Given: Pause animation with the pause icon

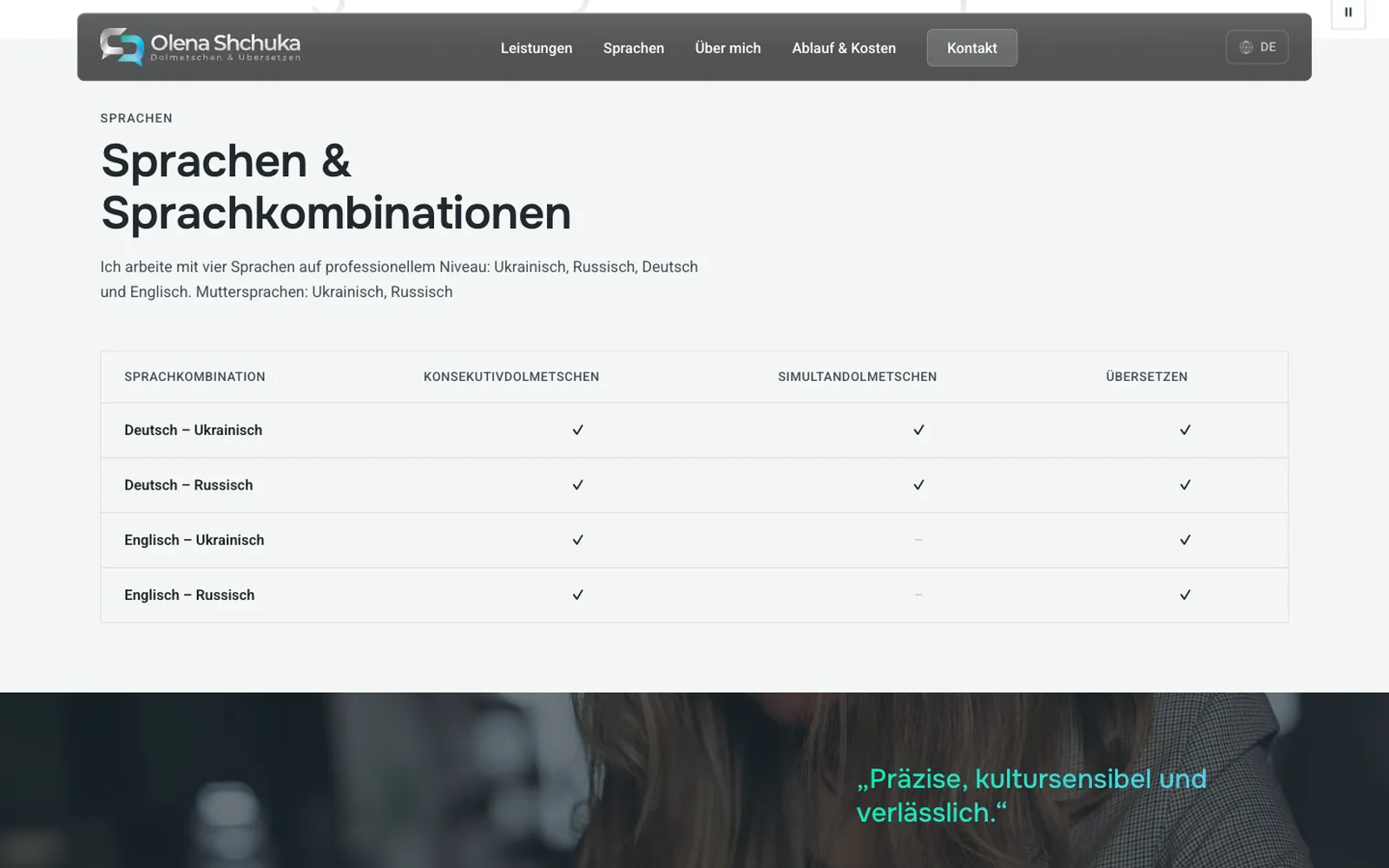Looking at the screenshot, I should tap(1348, 12).
